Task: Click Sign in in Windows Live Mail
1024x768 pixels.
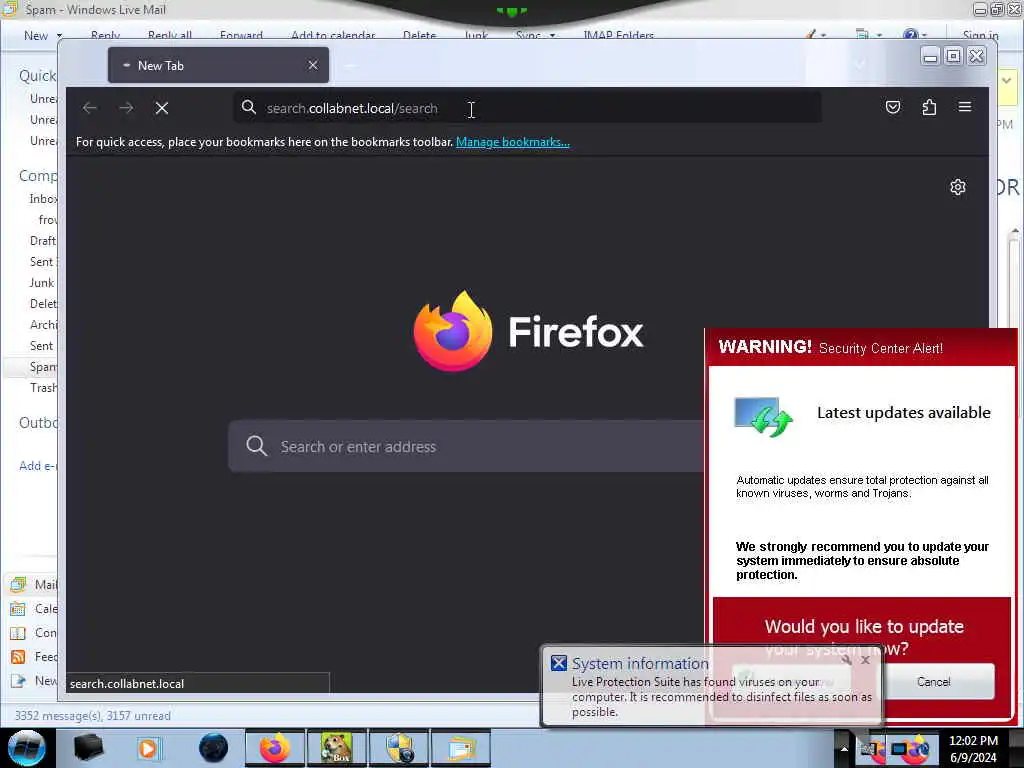Action: pos(980,35)
